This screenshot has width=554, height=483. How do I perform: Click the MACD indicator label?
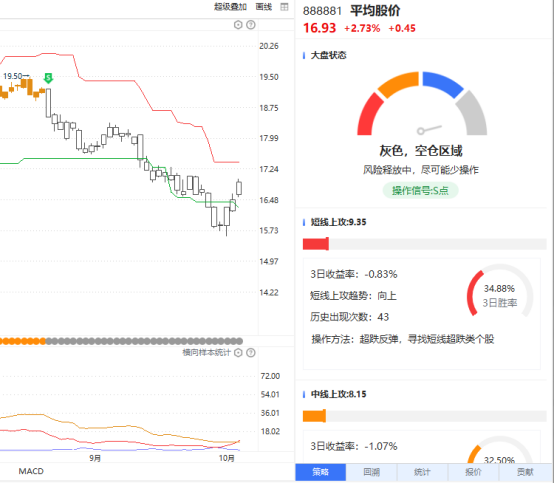31,471
